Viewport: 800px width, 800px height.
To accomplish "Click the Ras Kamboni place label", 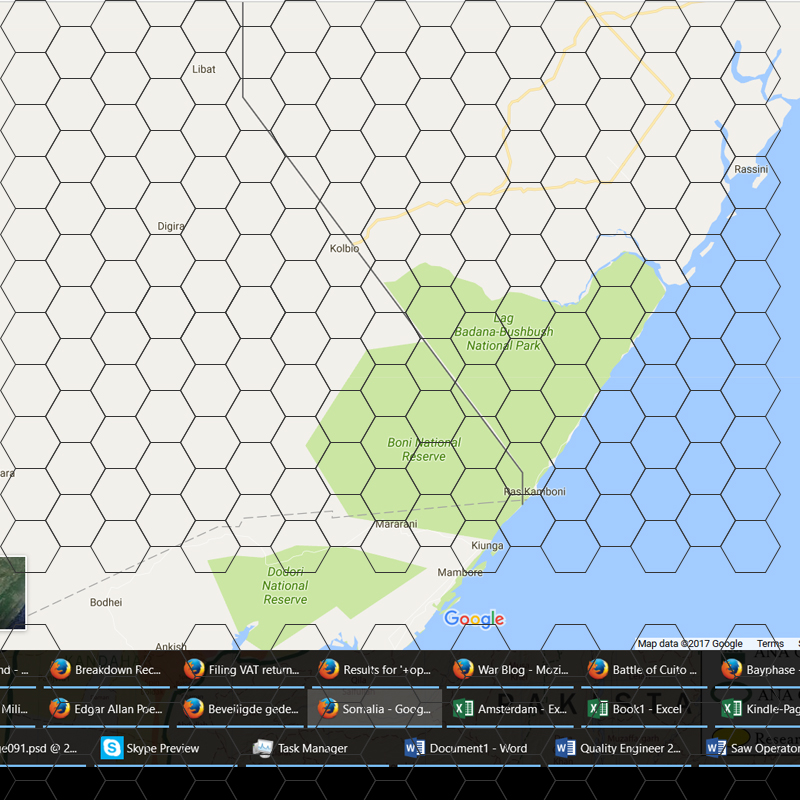I will pos(534,491).
